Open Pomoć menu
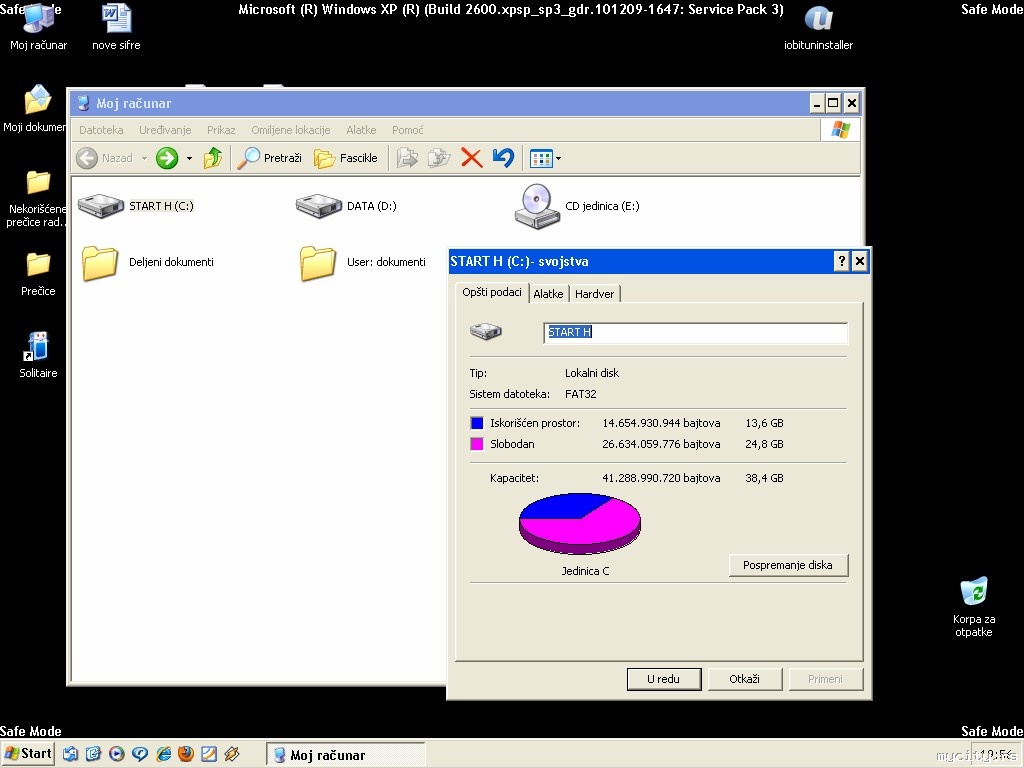The image size is (1024, 768). pos(408,130)
